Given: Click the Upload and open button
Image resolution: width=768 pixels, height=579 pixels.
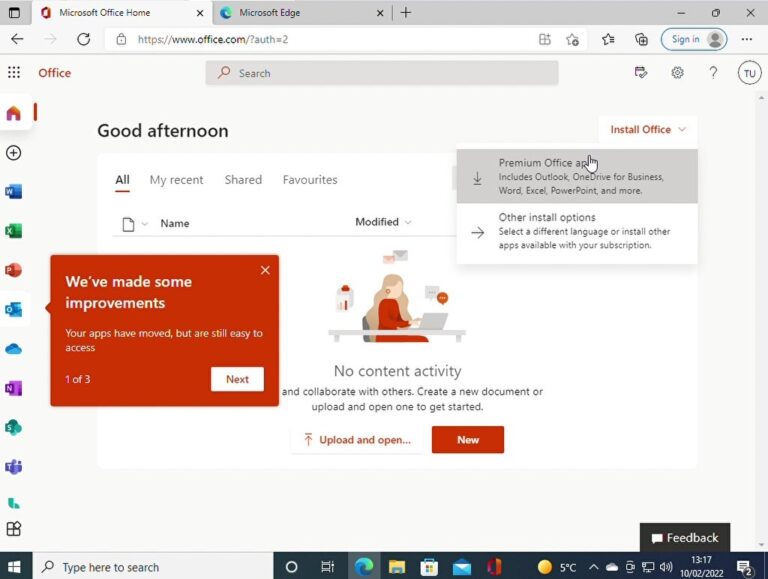Looking at the screenshot, I should 357,440.
